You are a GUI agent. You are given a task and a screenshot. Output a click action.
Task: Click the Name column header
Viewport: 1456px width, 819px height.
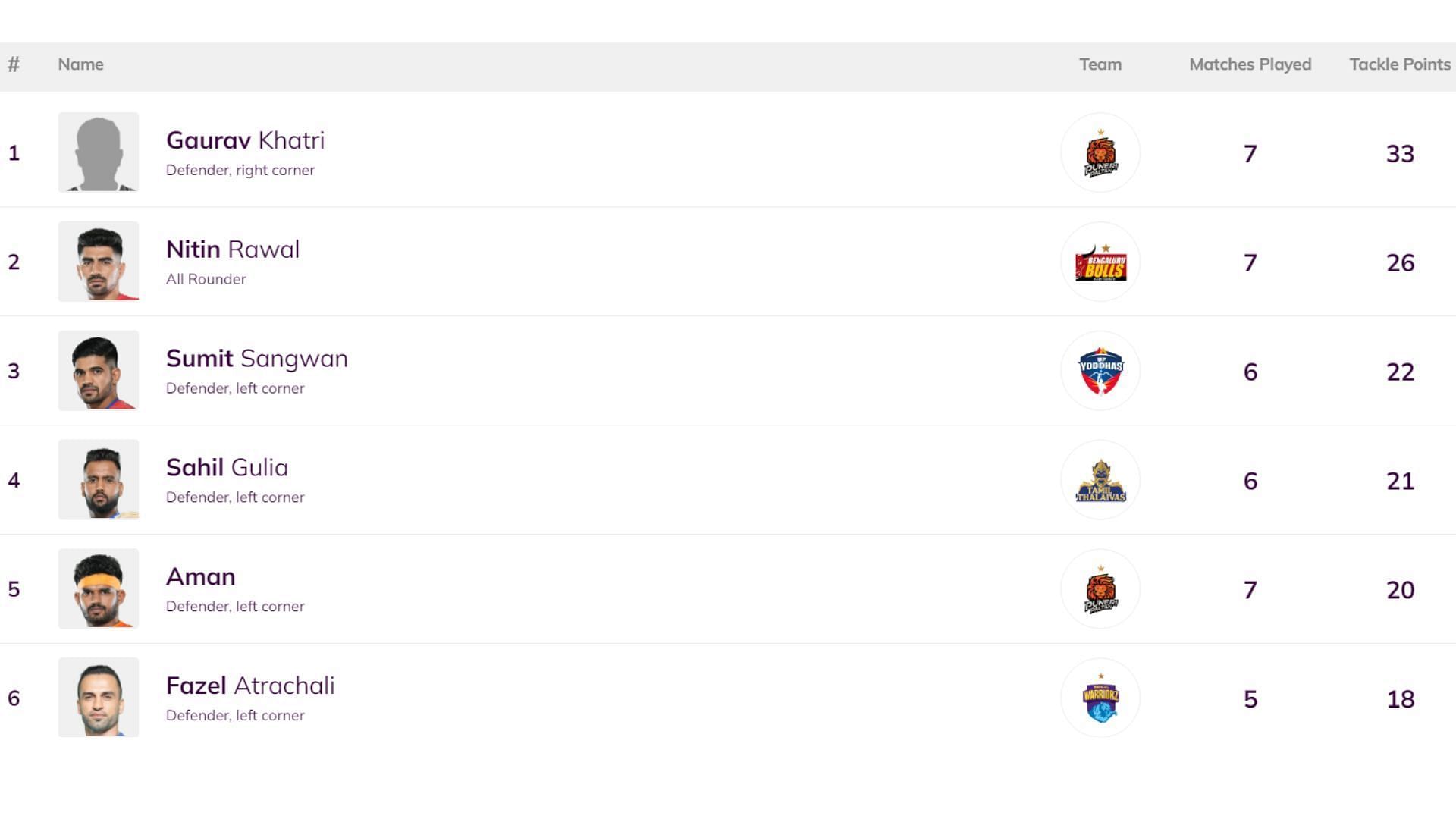(x=80, y=64)
